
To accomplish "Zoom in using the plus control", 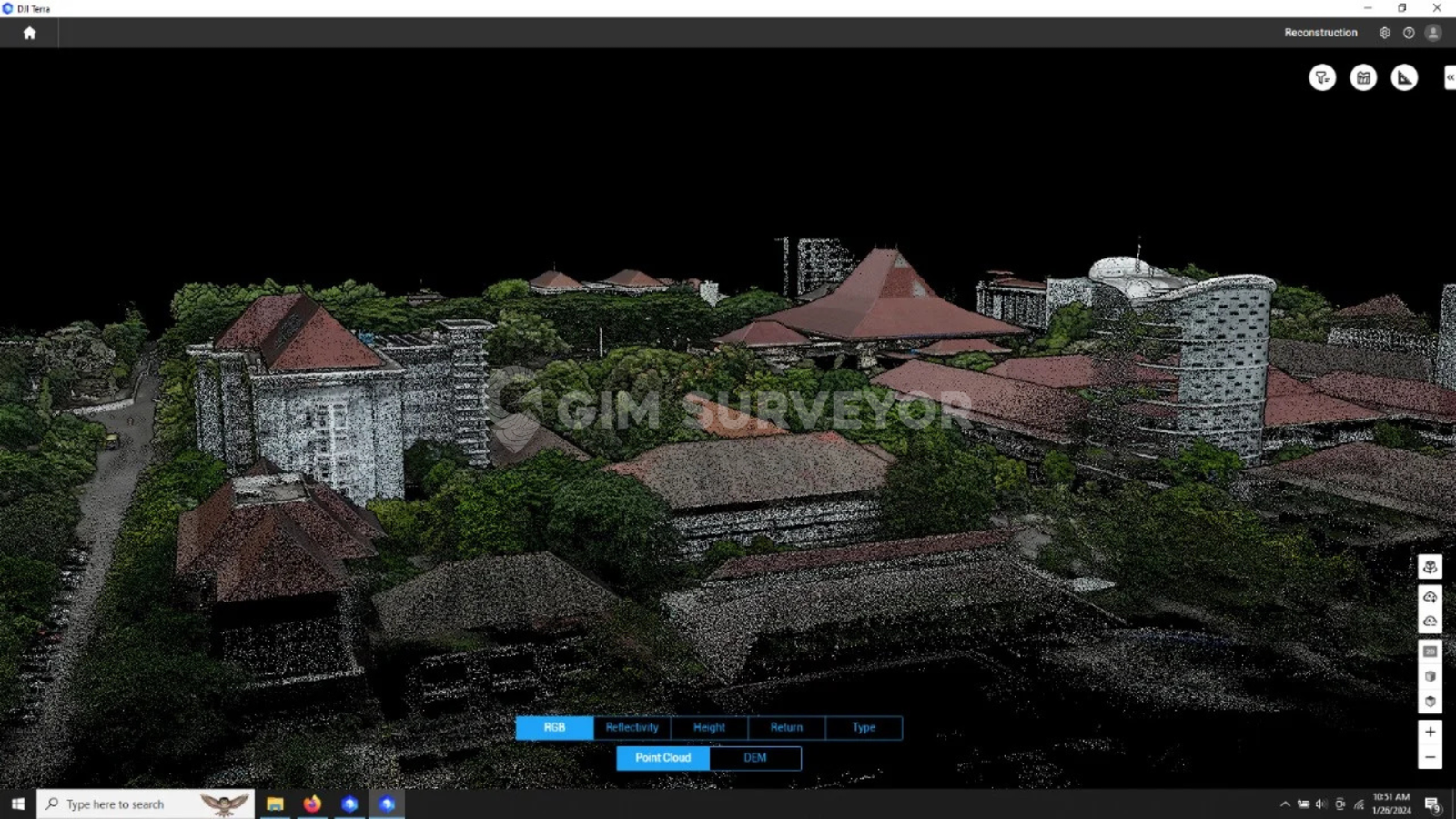I will (x=1430, y=731).
